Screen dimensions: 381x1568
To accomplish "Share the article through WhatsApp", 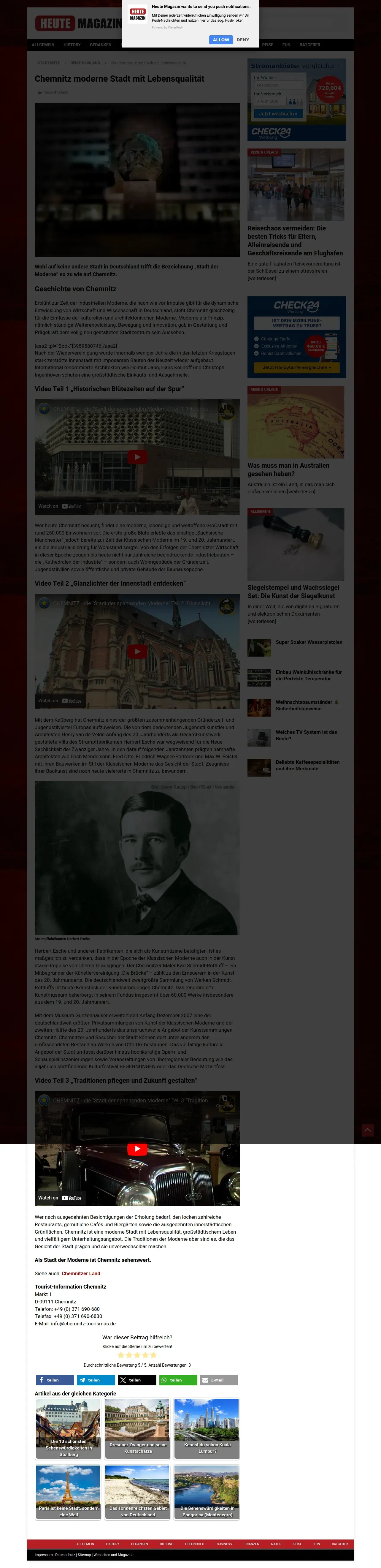I will [178, 1380].
